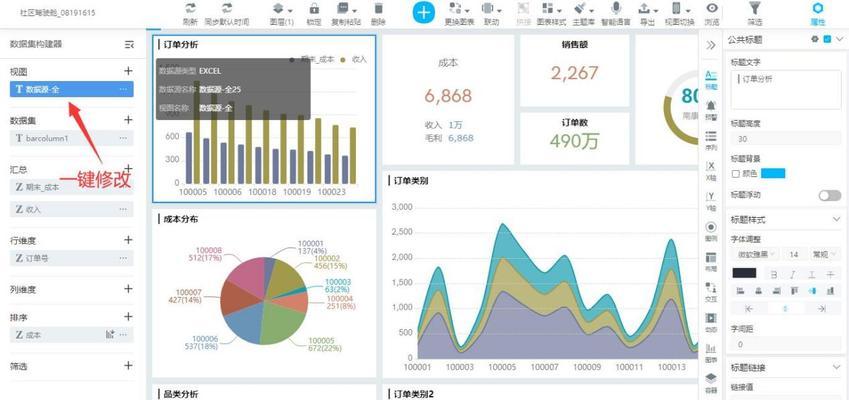Viewport: 849px width, 400px height.
Task: Toggle 收入 legend item in 订单分析 chart
Action: point(354,59)
